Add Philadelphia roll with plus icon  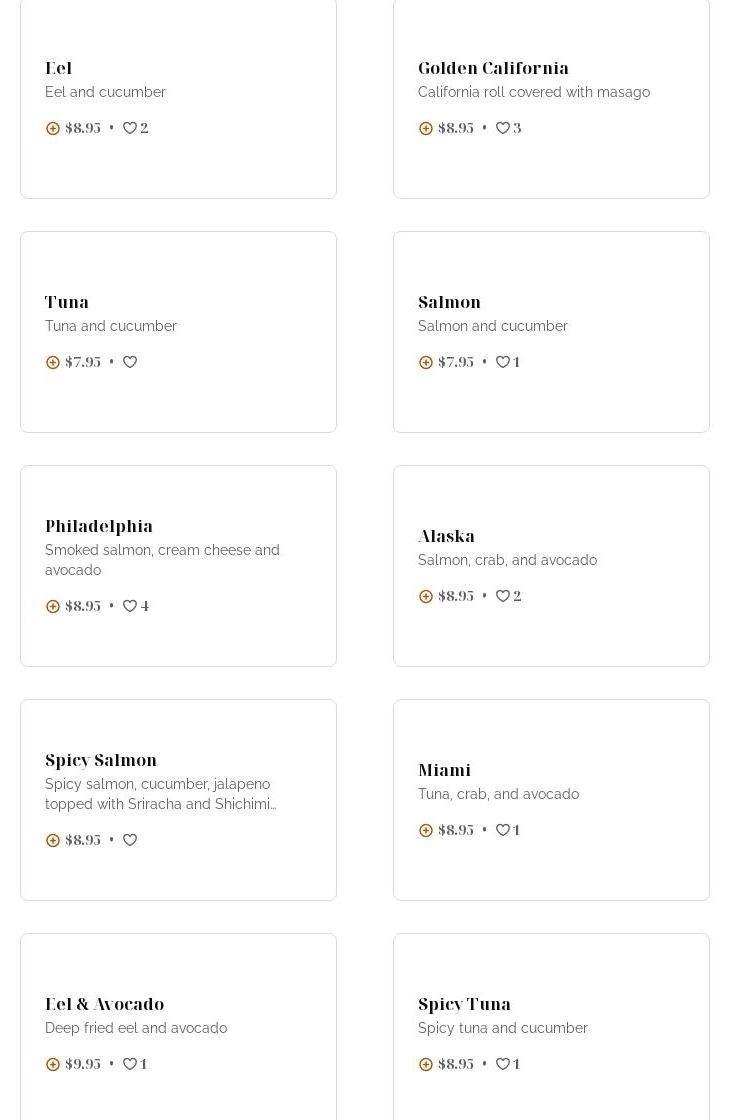point(53,606)
